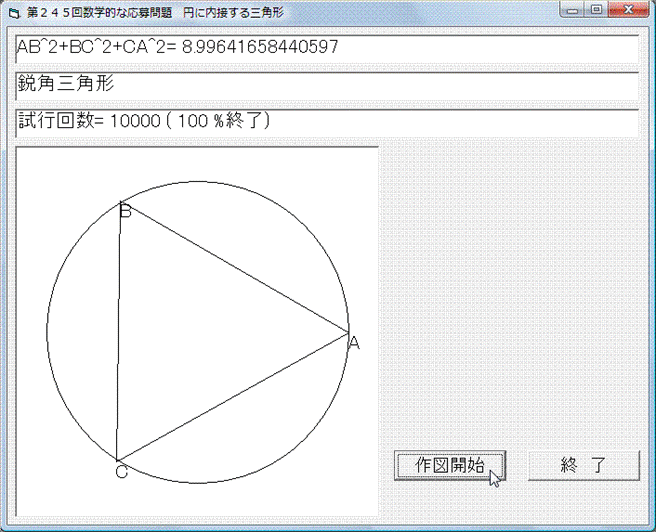The height and width of the screenshot is (532, 656).
Task: Click the triangle side between C and A
Action: [232, 396]
